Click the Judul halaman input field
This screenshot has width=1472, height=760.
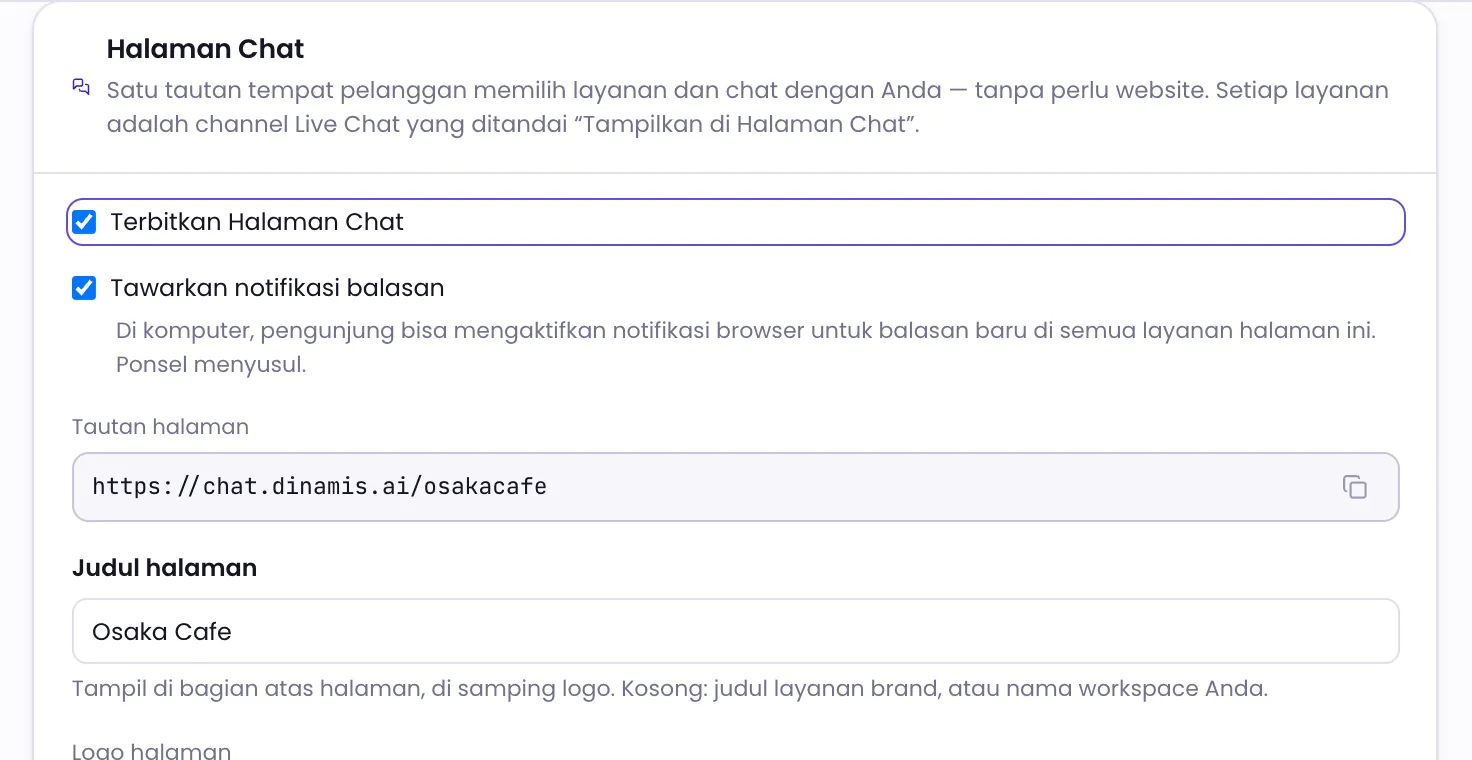click(736, 631)
